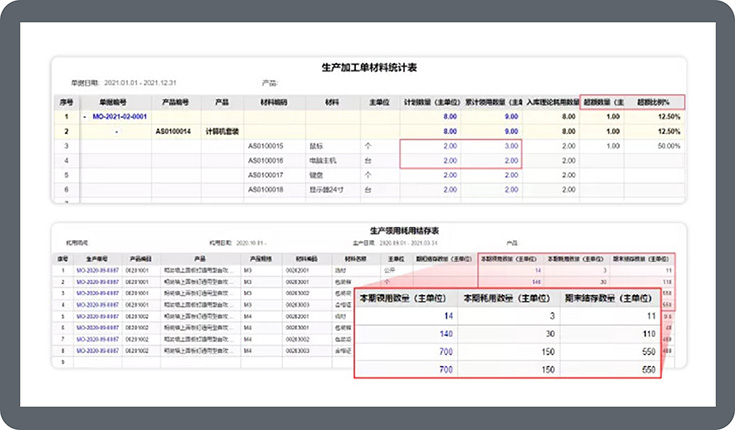Image resolution: width=735 pixels, height=430 pixels.
Task: Open 9.00 issued total in MO-2021-02-0001 row
Action: [511, 117]
